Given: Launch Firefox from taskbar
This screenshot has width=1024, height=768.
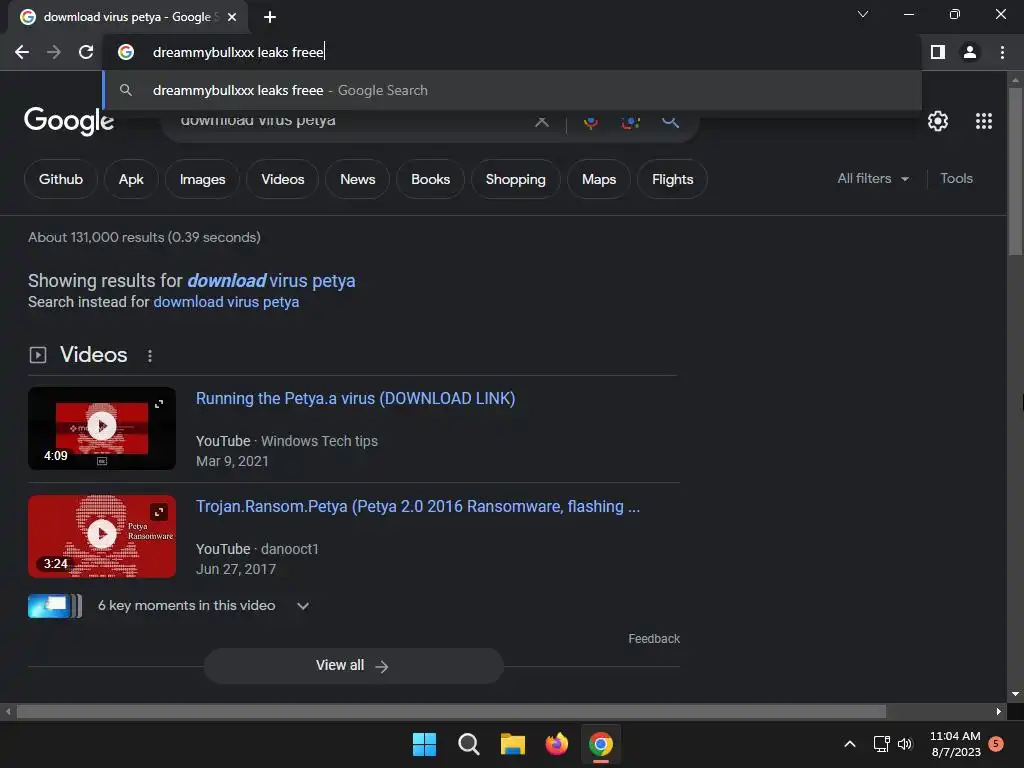Looking at the screenshot, I should point(556,744).
